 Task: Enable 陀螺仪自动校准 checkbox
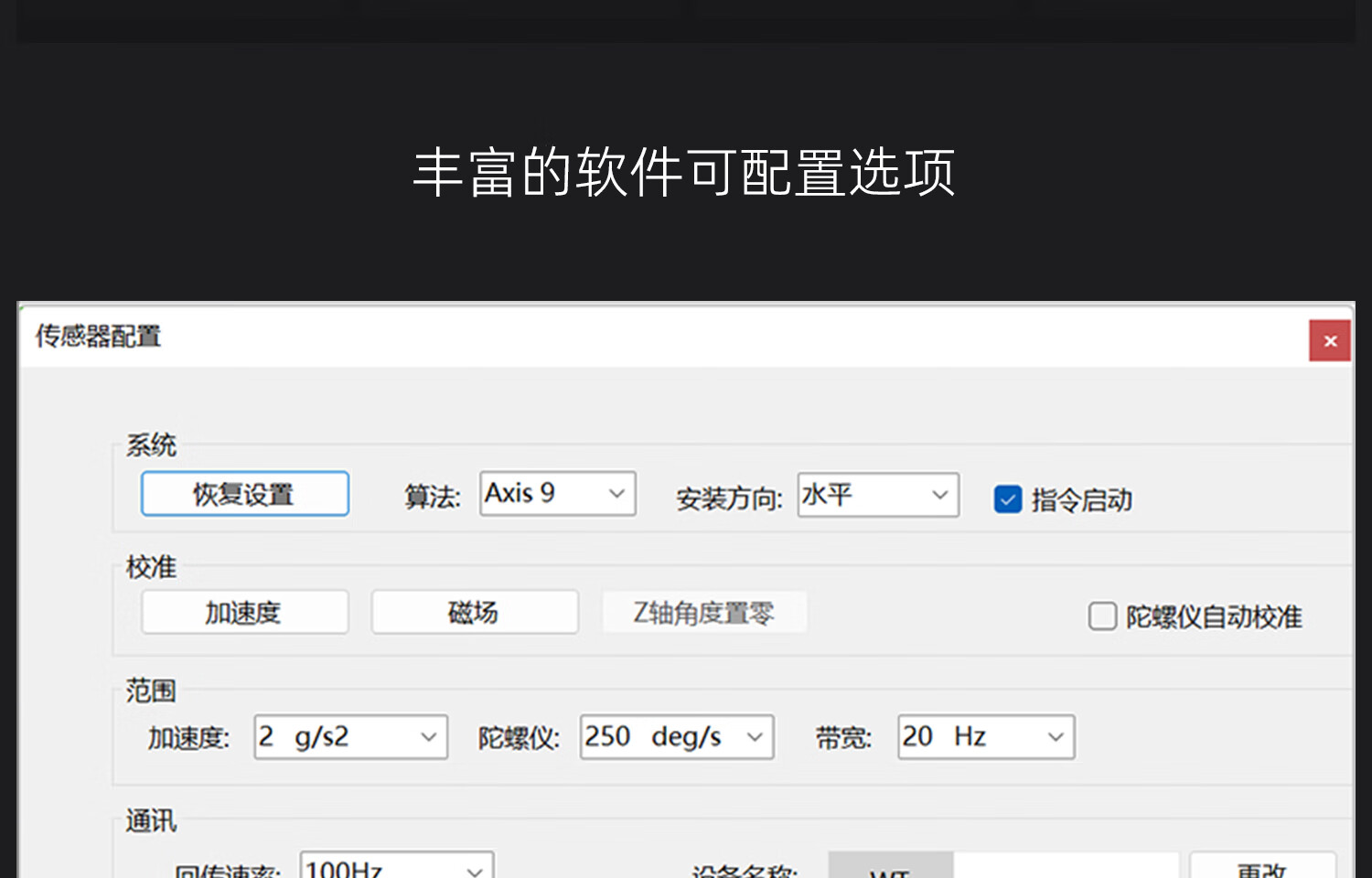click(x=1102, y=616)
